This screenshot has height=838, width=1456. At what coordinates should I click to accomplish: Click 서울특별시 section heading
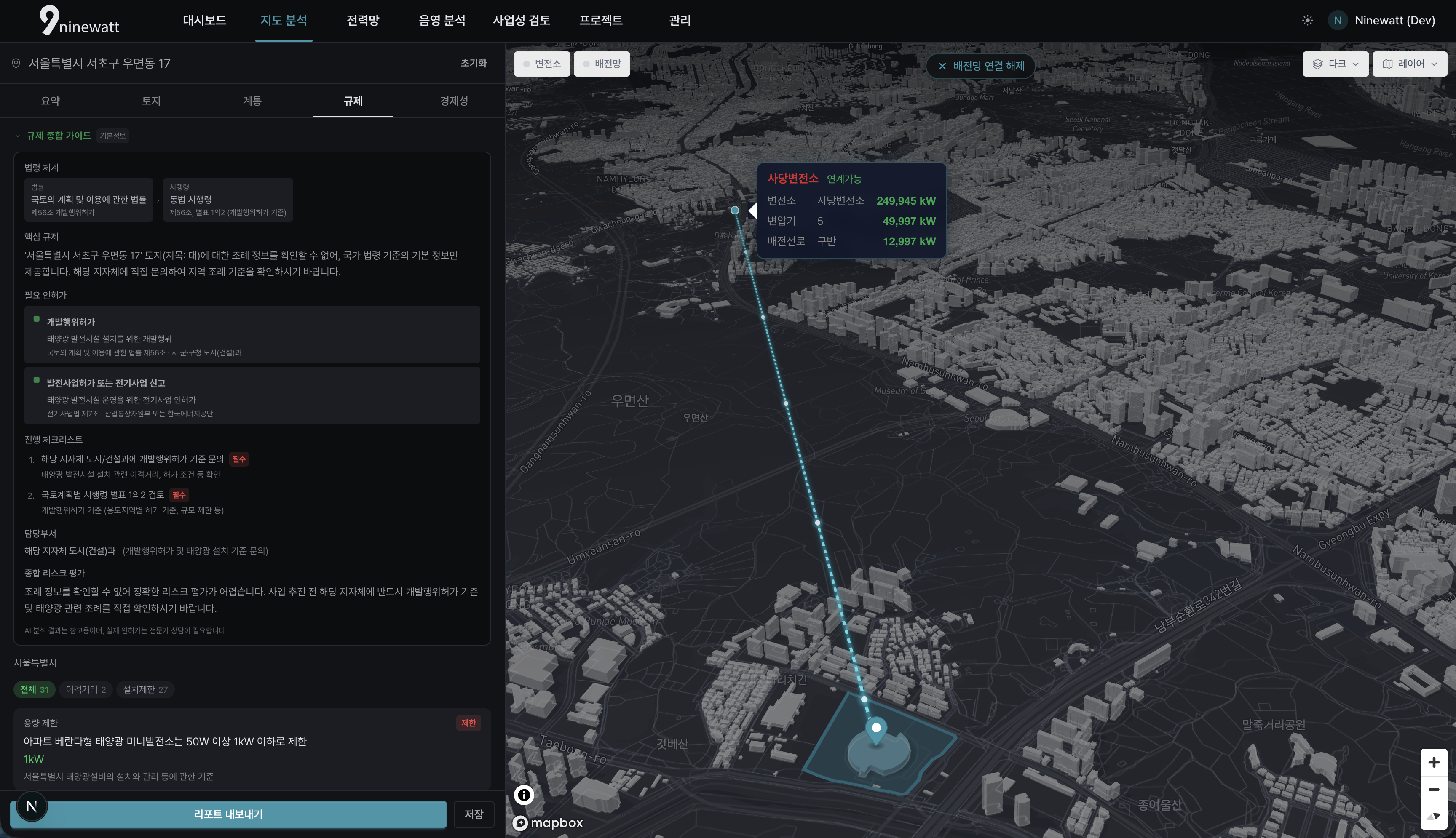coord(35,663)
